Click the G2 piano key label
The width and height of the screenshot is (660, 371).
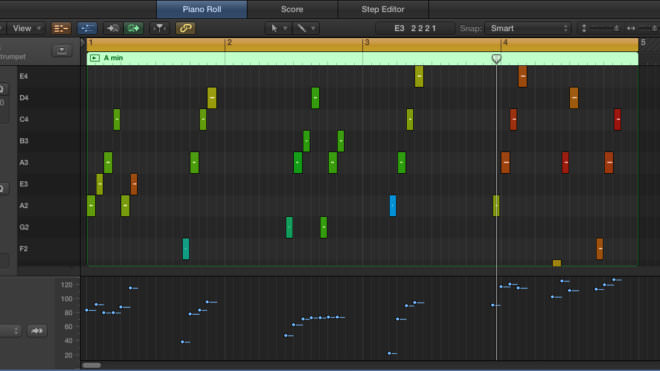pyautogui.click(x=24, y=227)
